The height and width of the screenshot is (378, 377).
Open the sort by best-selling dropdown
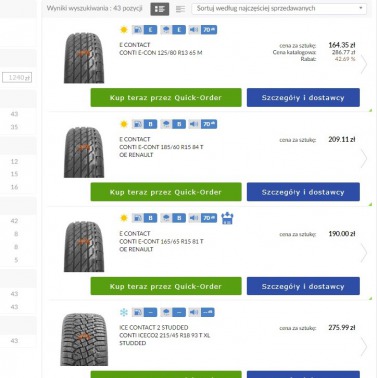tap(279, 9)
